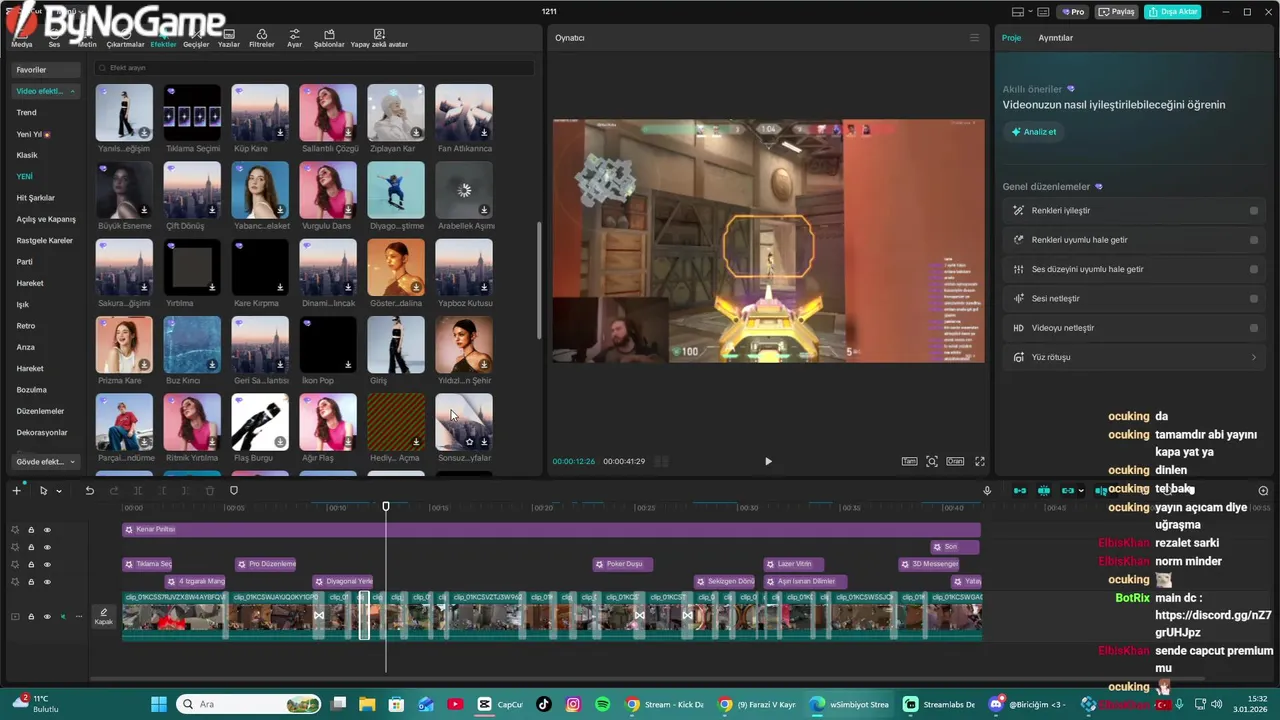Screen dimensions: 1280x720
Task: Open more options on main video track
Action: click(x=78, y=616)
